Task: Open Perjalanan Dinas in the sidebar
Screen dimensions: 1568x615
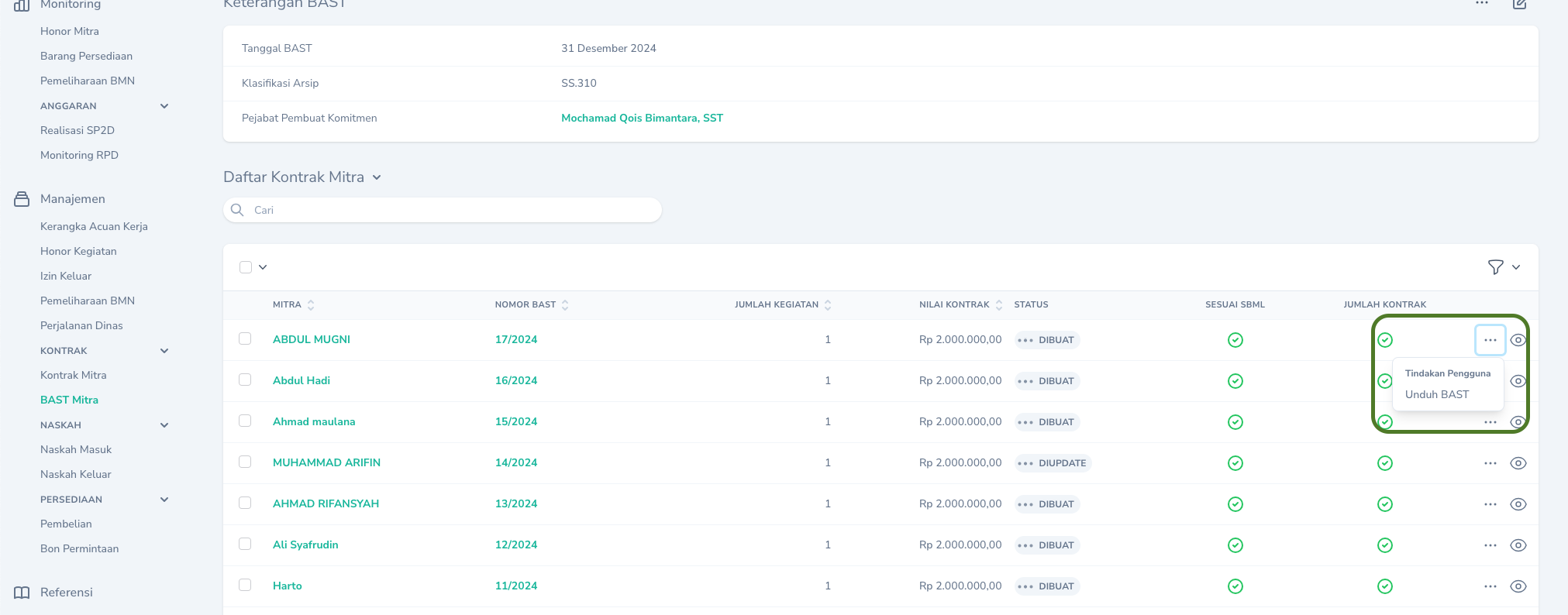Action: pos(81,326)
